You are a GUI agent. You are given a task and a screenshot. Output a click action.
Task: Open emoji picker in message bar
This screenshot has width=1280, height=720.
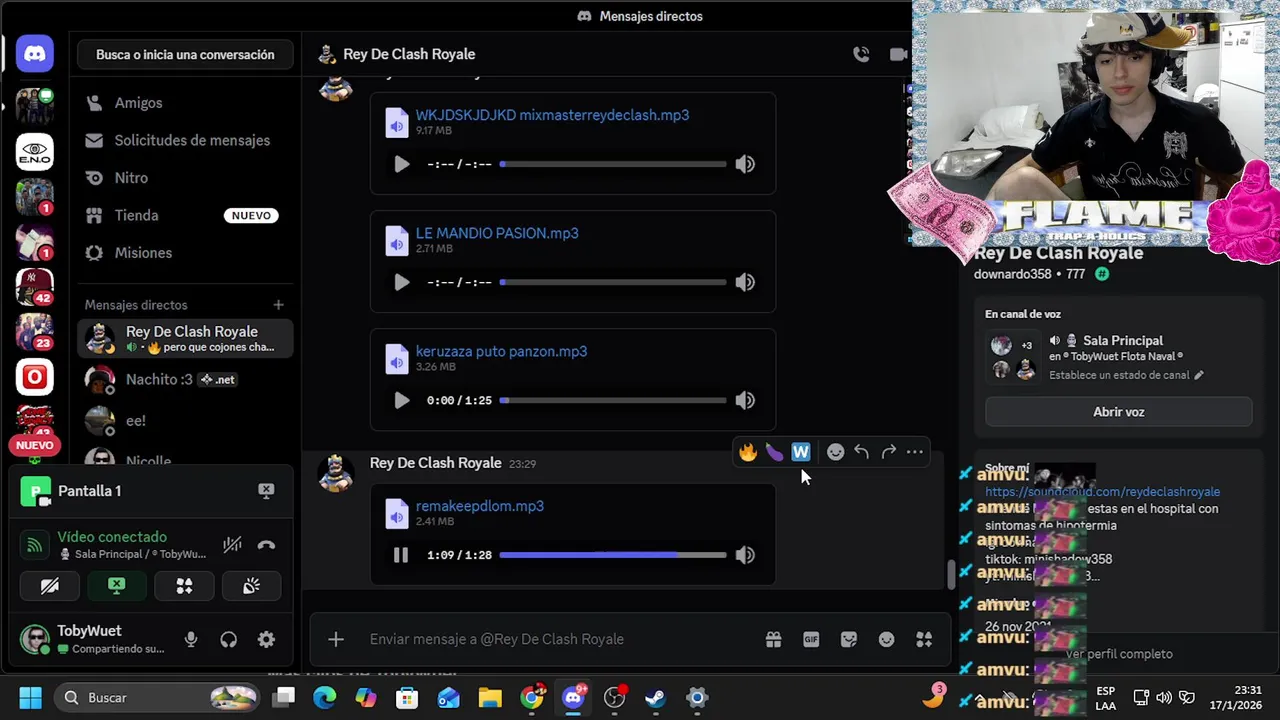click(x=886, y=639)
